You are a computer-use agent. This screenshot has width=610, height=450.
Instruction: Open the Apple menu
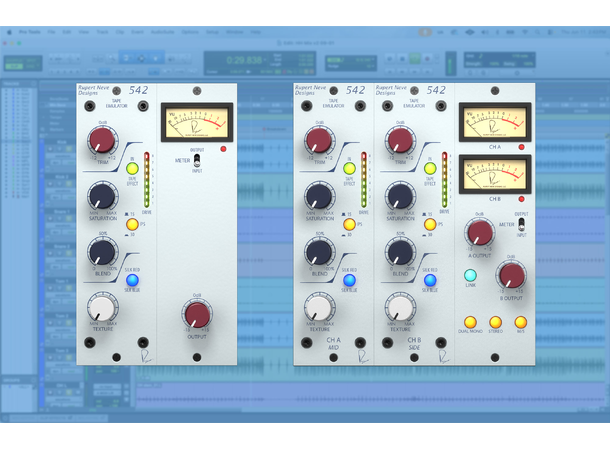click(9, 32)
